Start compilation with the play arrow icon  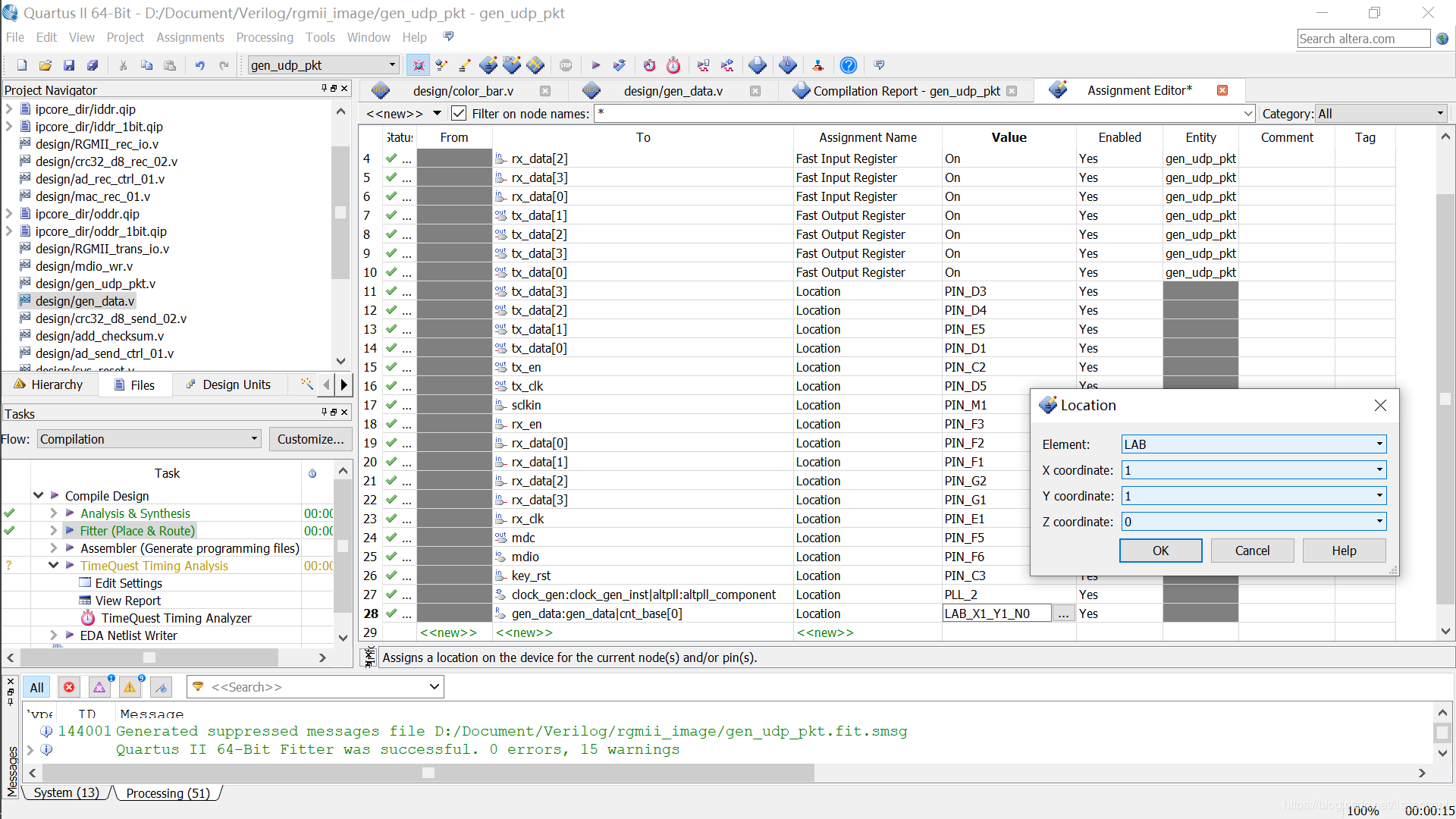596,66
